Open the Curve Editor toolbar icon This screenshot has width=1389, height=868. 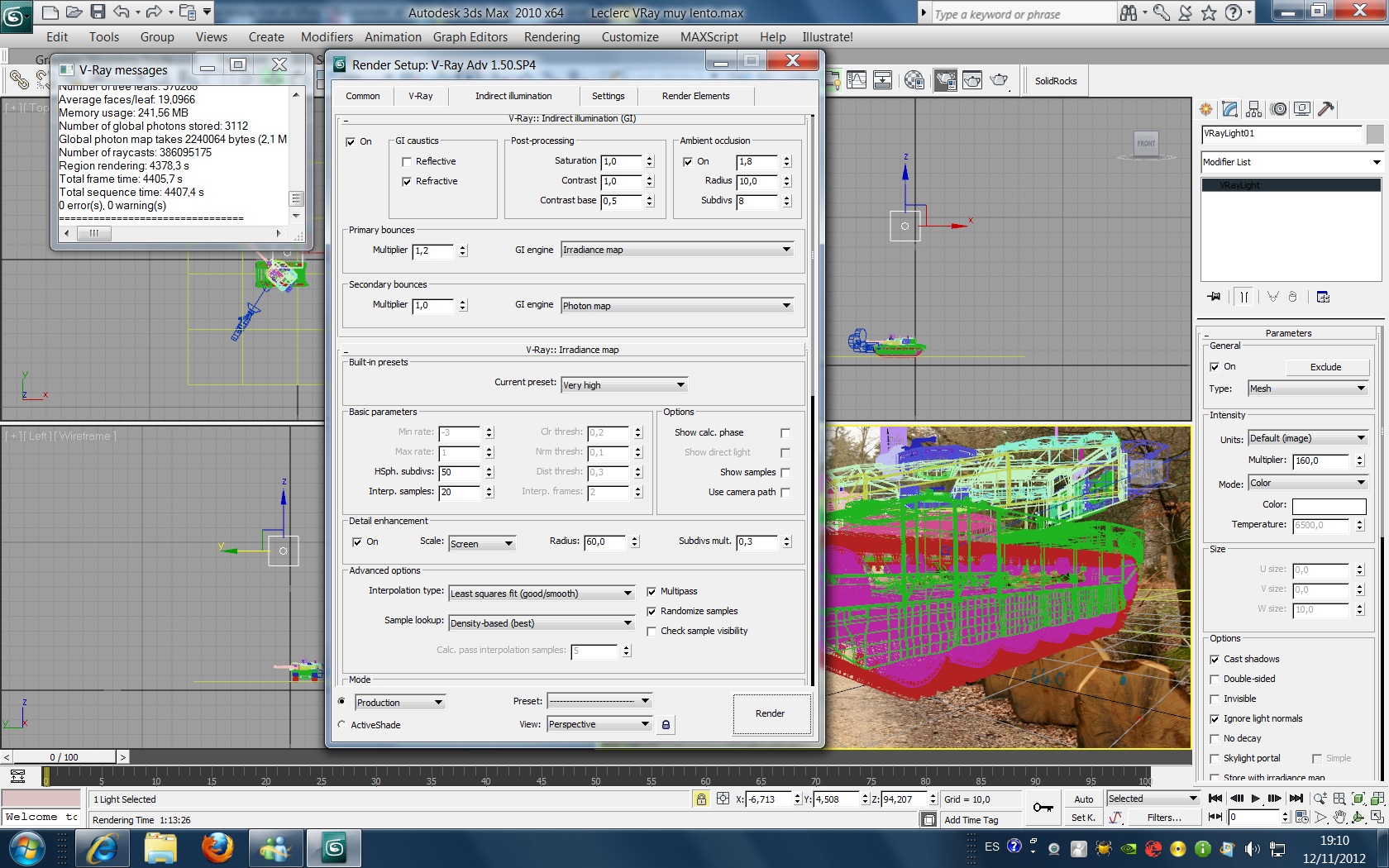(857, 80)
